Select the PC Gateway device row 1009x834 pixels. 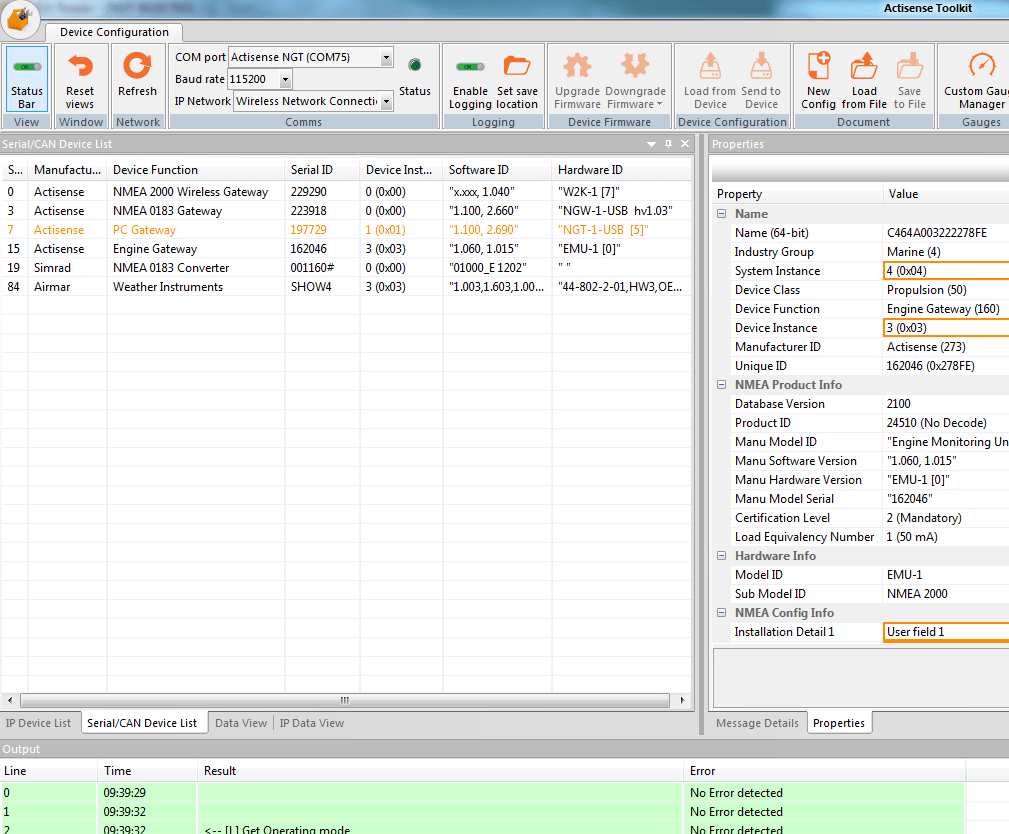pyautogui.click(x=346, y=230)
